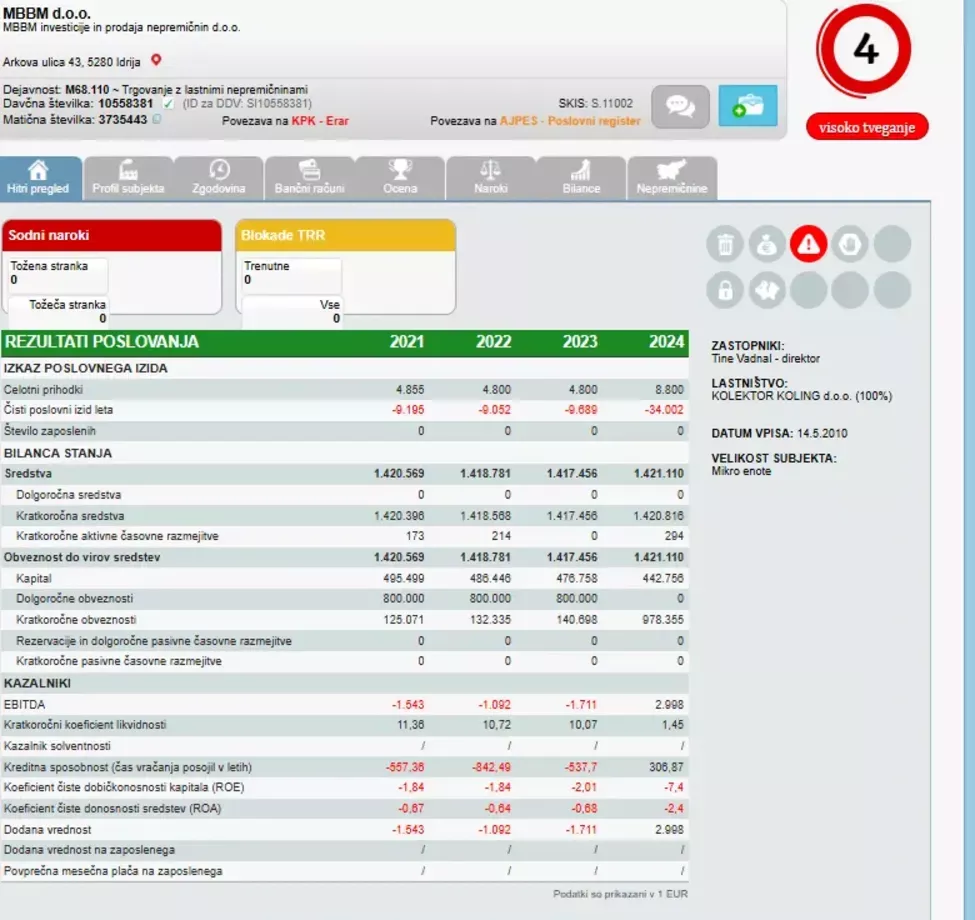Click the stop hand hexagon icon
This screenshot has height=920, width=975.
[850, 244]
